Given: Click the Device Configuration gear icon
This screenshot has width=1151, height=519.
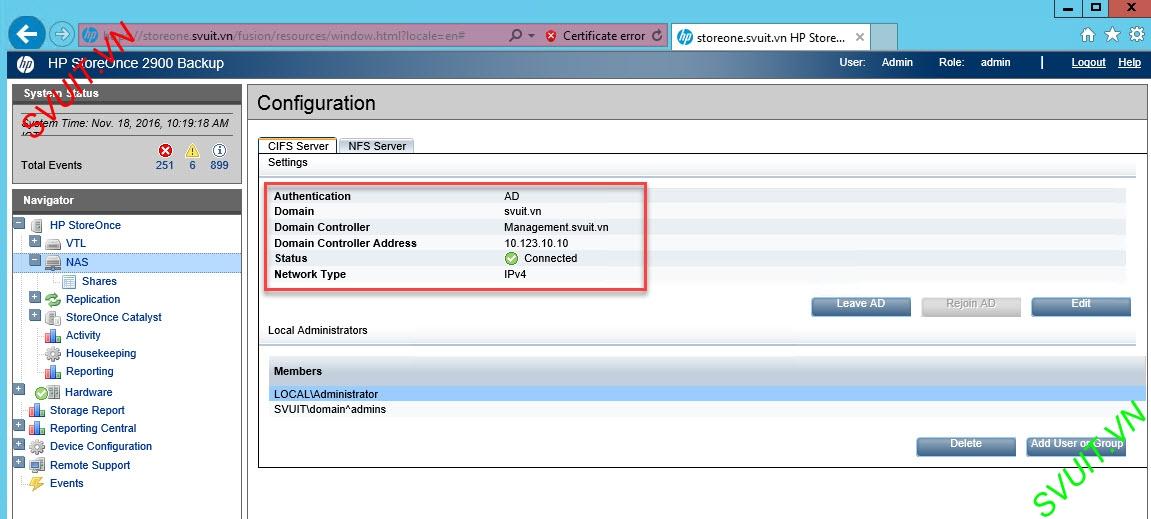Looking at the screenshot, I should click(37, 446).
